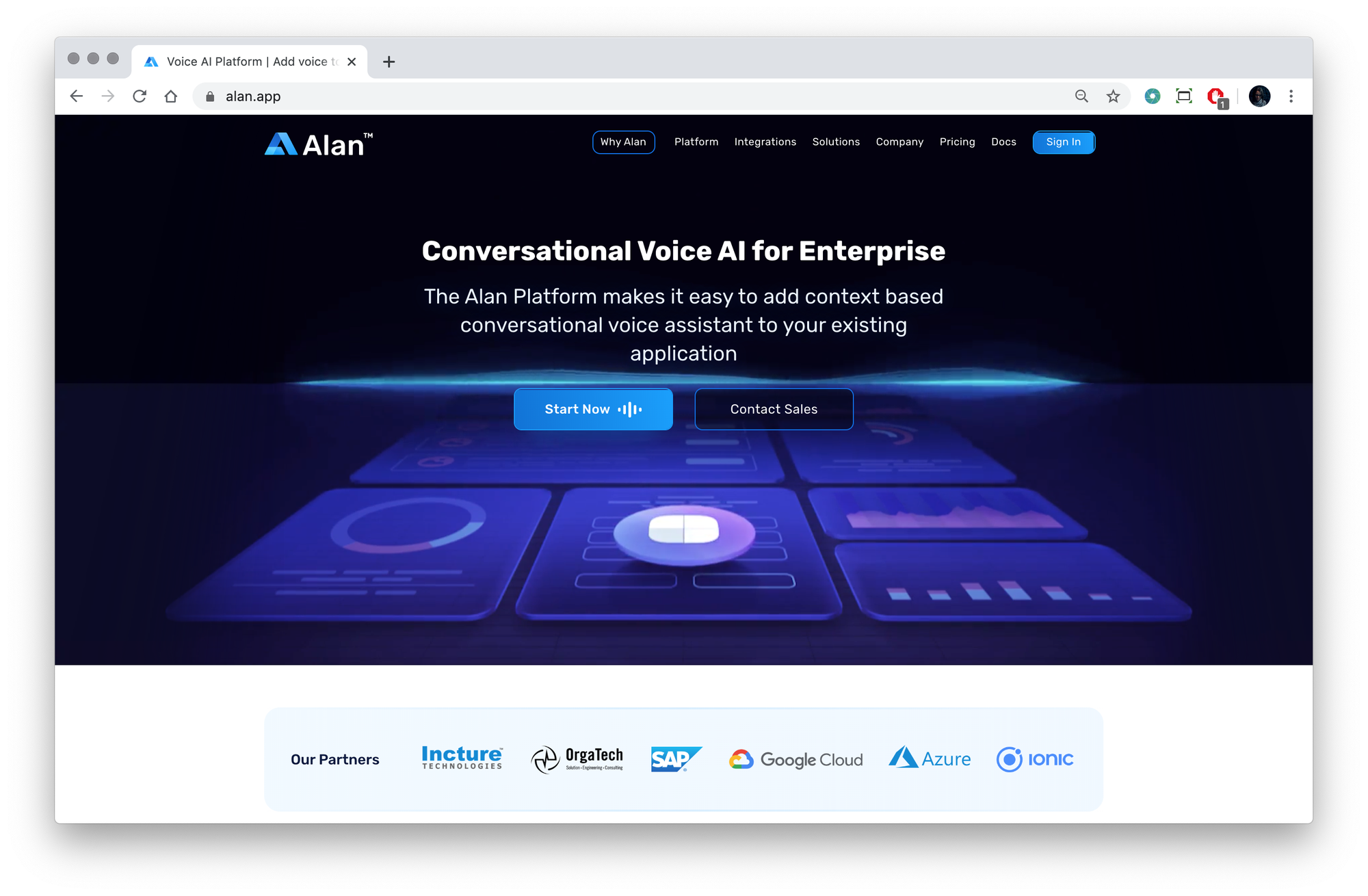
Task: Click the Docs navigation item
Action: [1003, 142]
